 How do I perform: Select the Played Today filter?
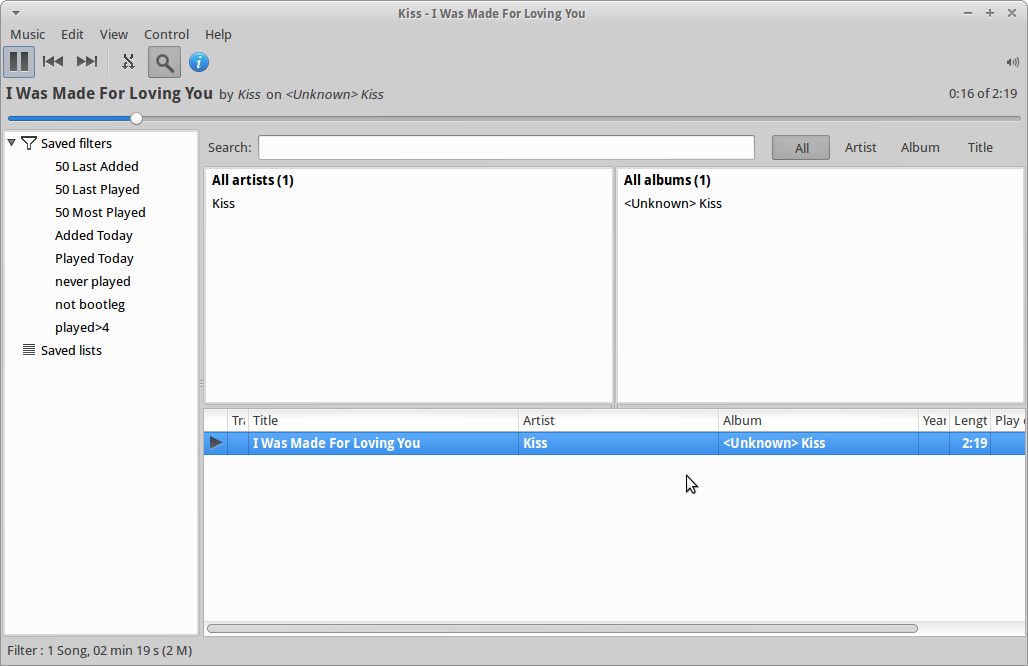tap(94, 258)
